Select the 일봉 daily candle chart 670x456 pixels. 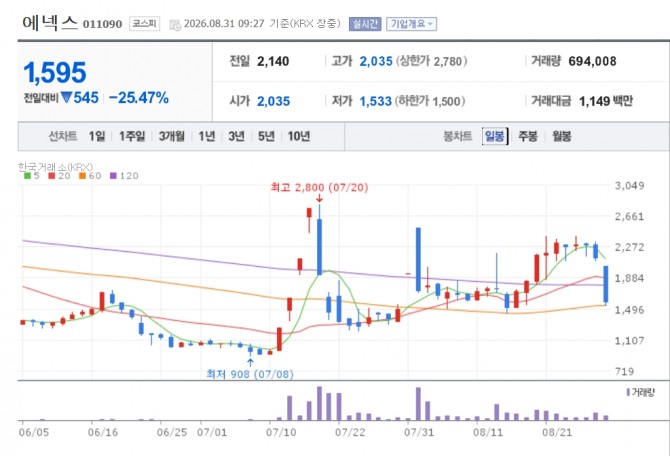click(x=495, y=136)
